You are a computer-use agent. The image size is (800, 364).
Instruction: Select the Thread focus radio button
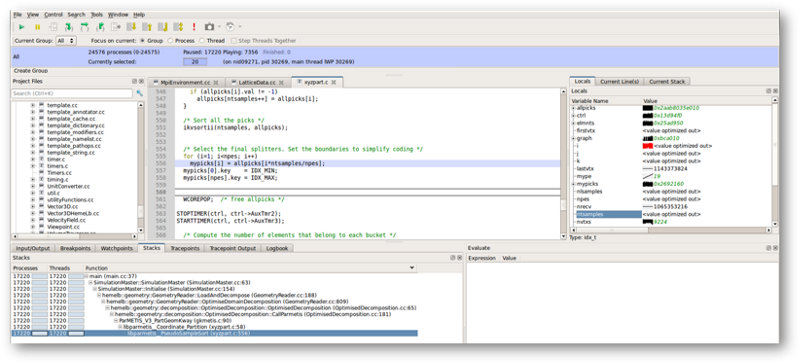coord(203,40)
